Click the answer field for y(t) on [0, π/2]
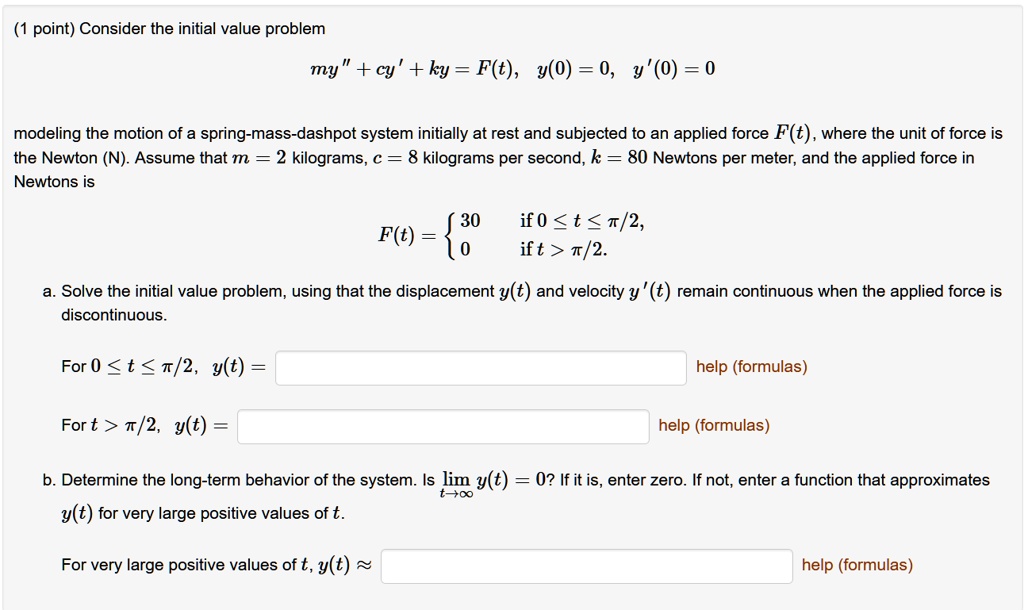 click(x=480, y=366)
